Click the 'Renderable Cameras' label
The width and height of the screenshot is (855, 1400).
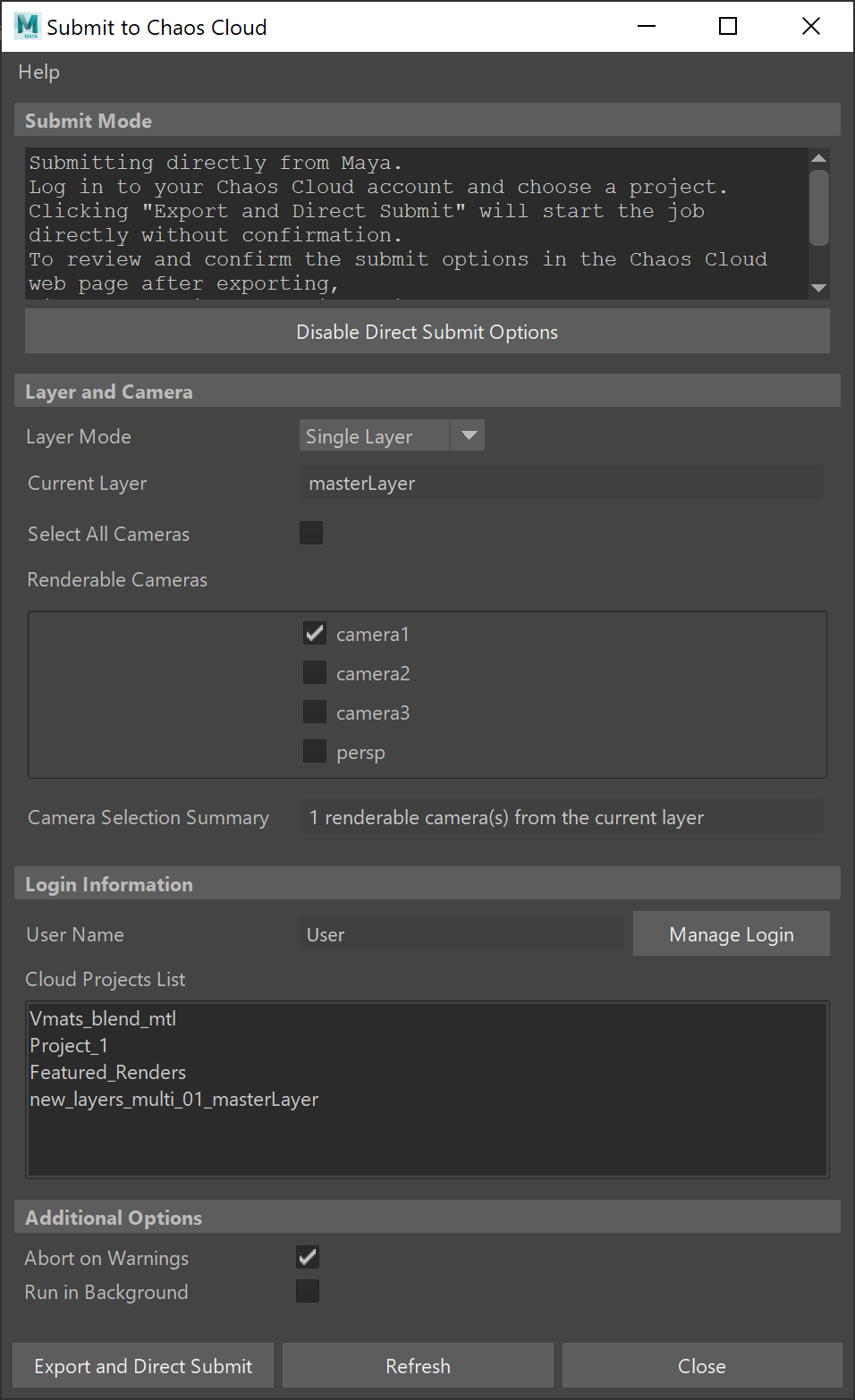click(x=117, y=579)
